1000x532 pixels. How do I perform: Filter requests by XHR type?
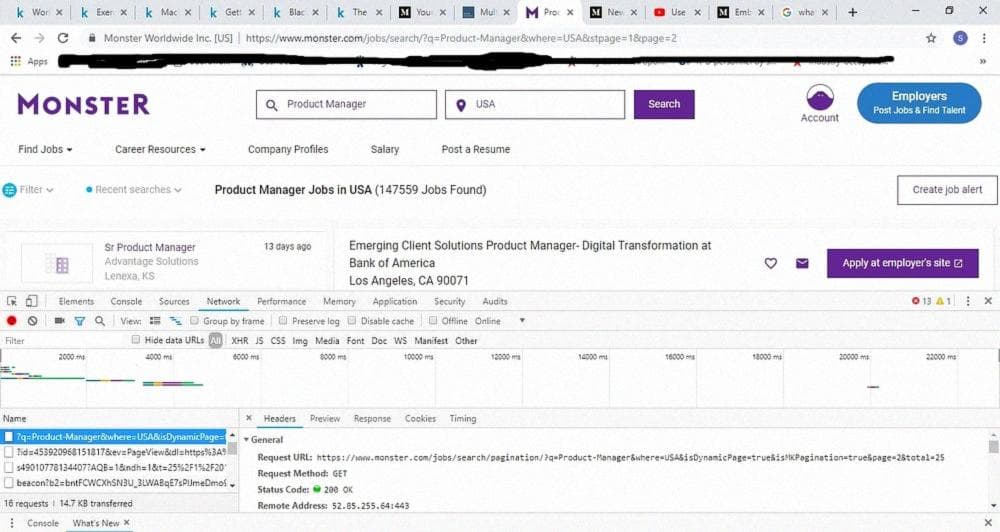pyautogui.click(x=240, y=341)
